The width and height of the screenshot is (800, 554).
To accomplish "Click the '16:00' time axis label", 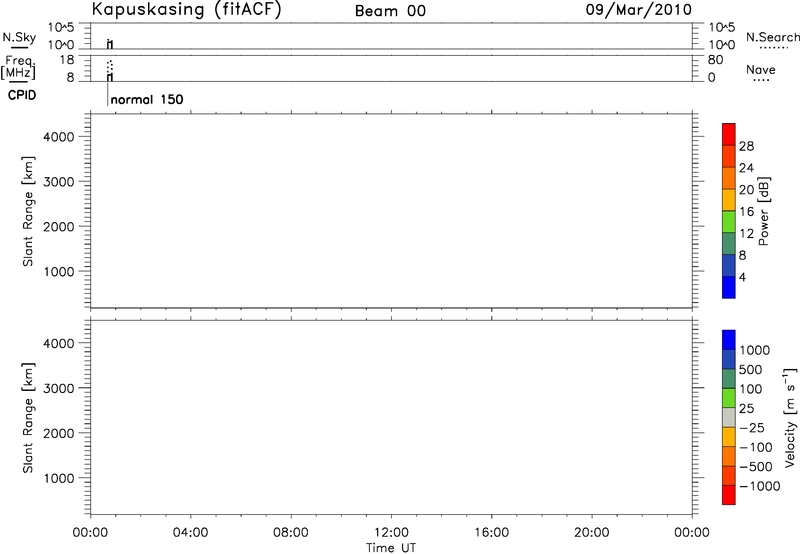I will [x=491, y=533].
